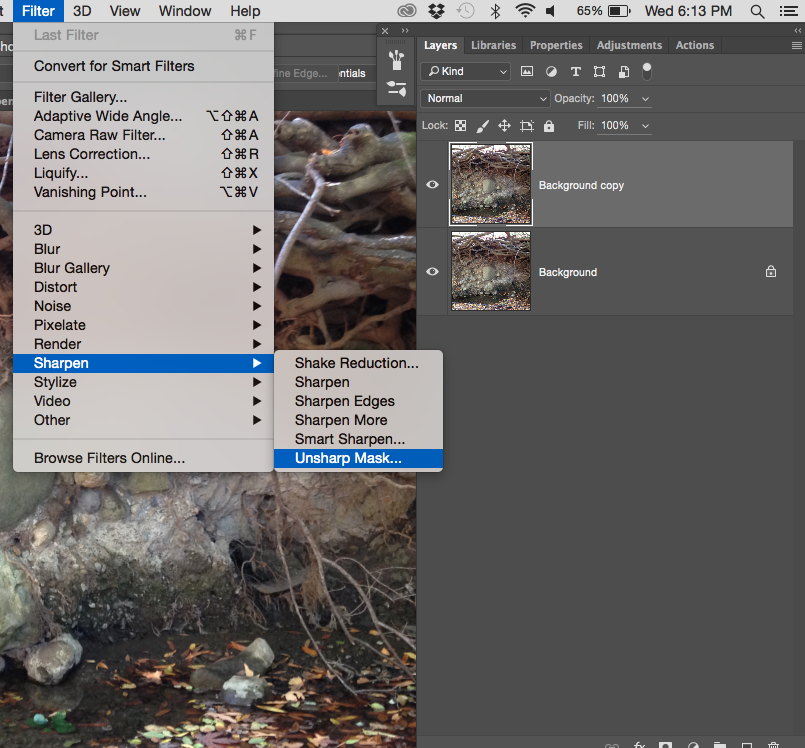Viewport: 805px width, 748px height.
Task: Choose Smart Sharpen from the submenu
Action: (x=358, y=439)
